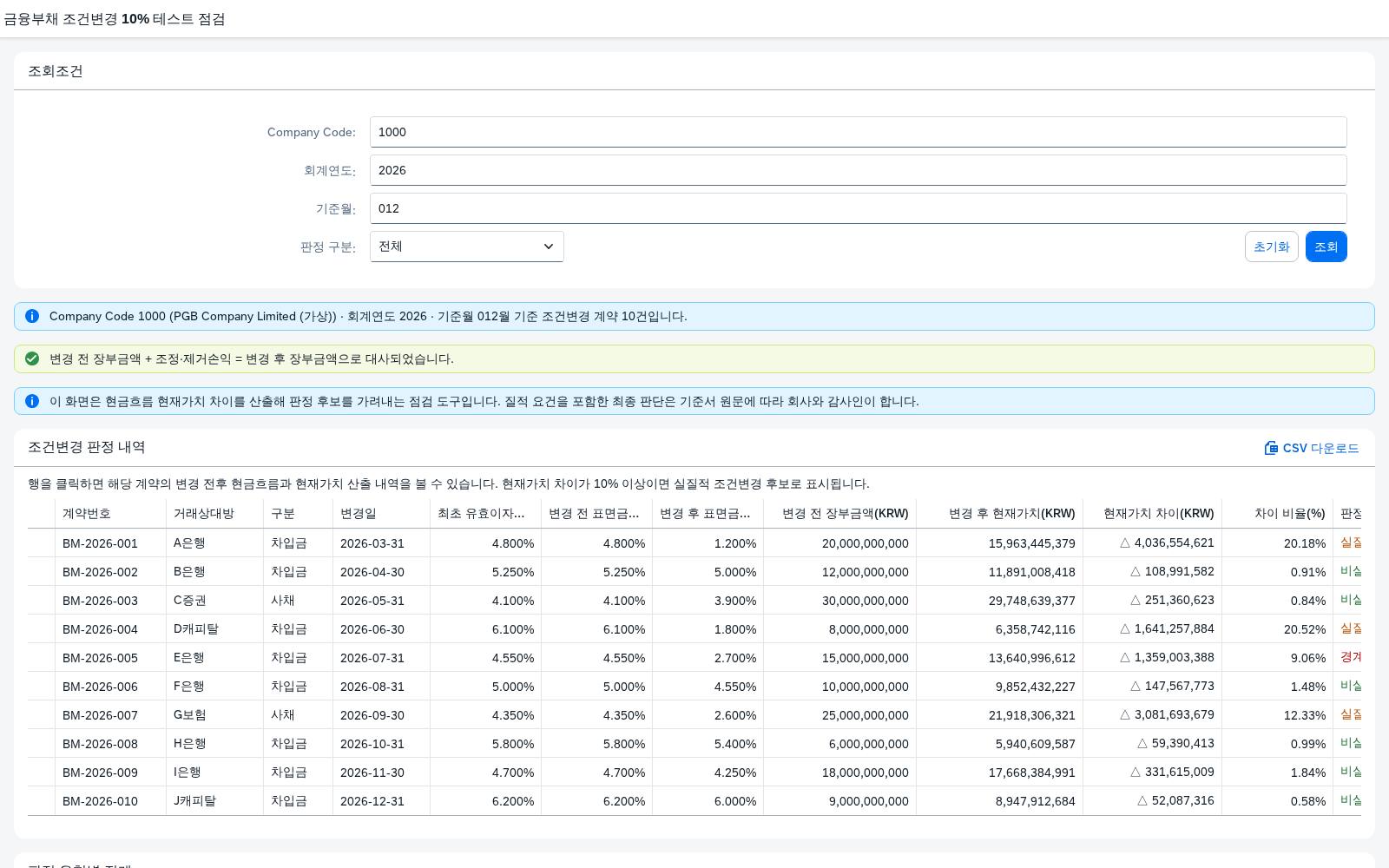
Task: Click contract number BM-2026-007
Action: [100, 715]
